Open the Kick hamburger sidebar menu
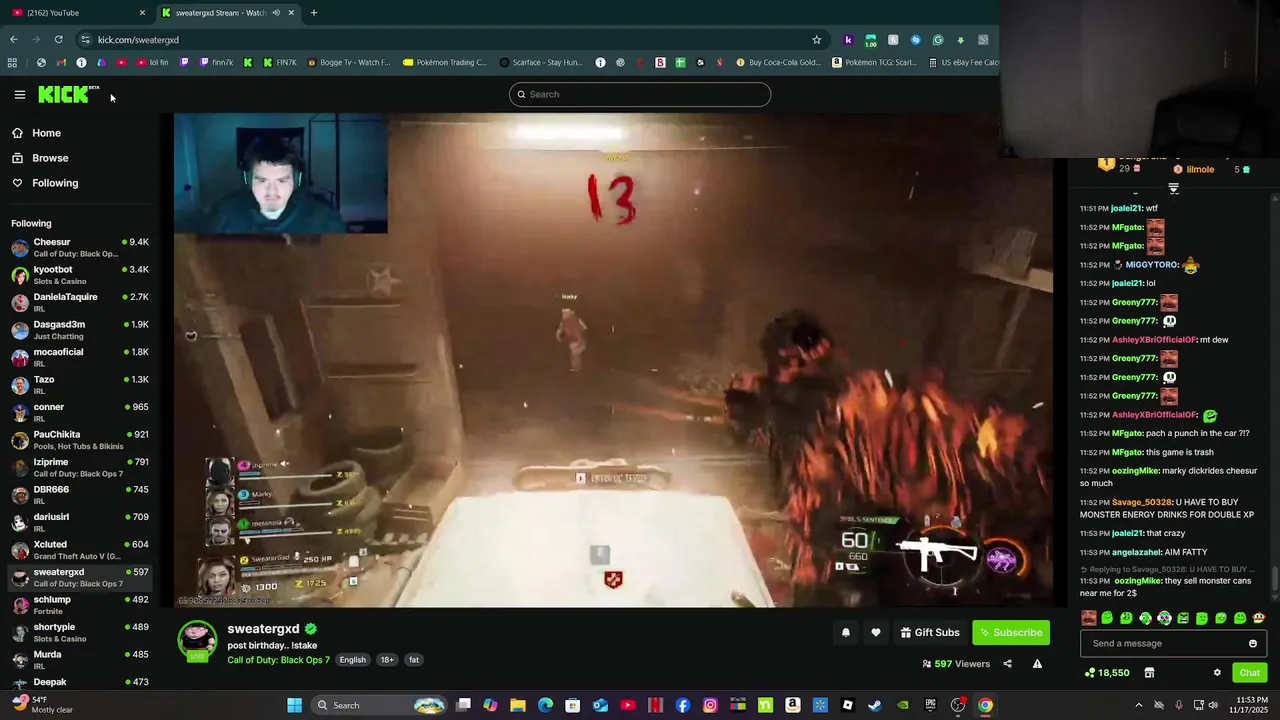1280x720 pixels. 20,95
